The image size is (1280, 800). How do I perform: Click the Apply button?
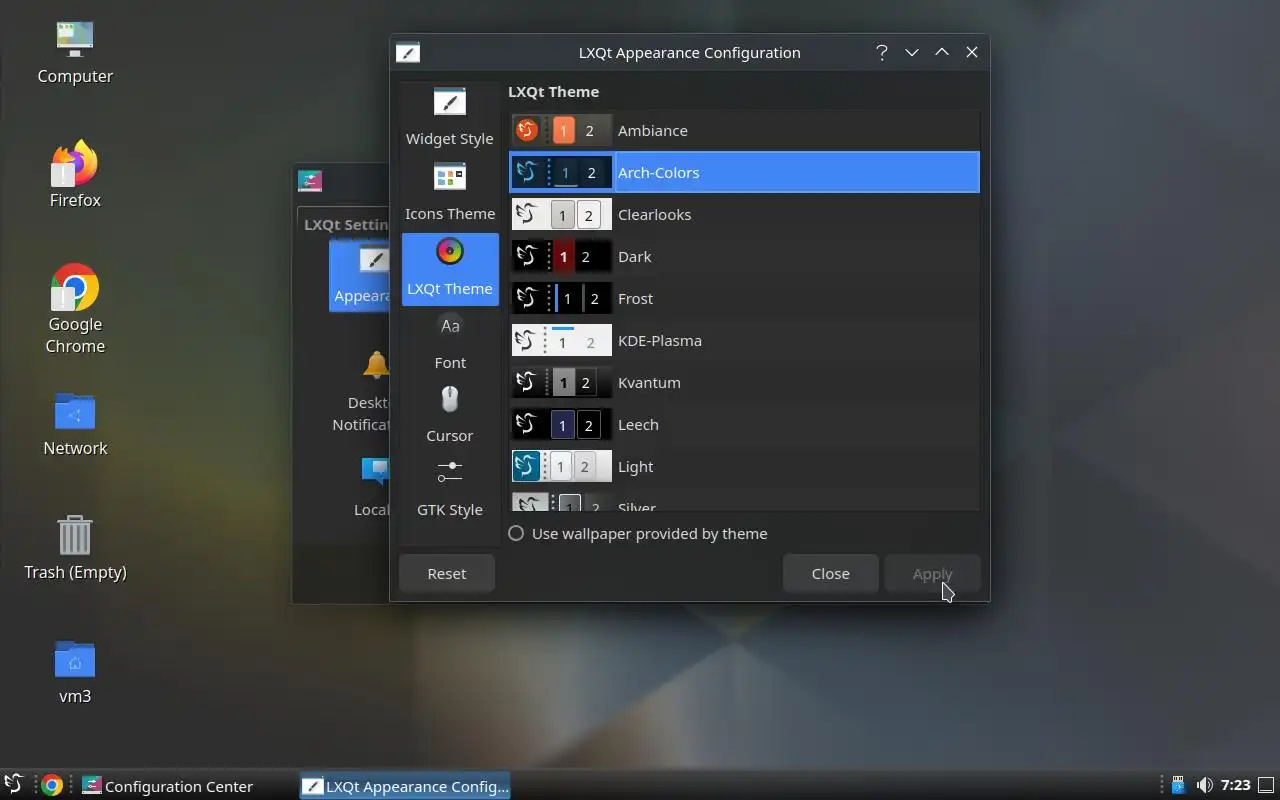(x=932, y=574)
